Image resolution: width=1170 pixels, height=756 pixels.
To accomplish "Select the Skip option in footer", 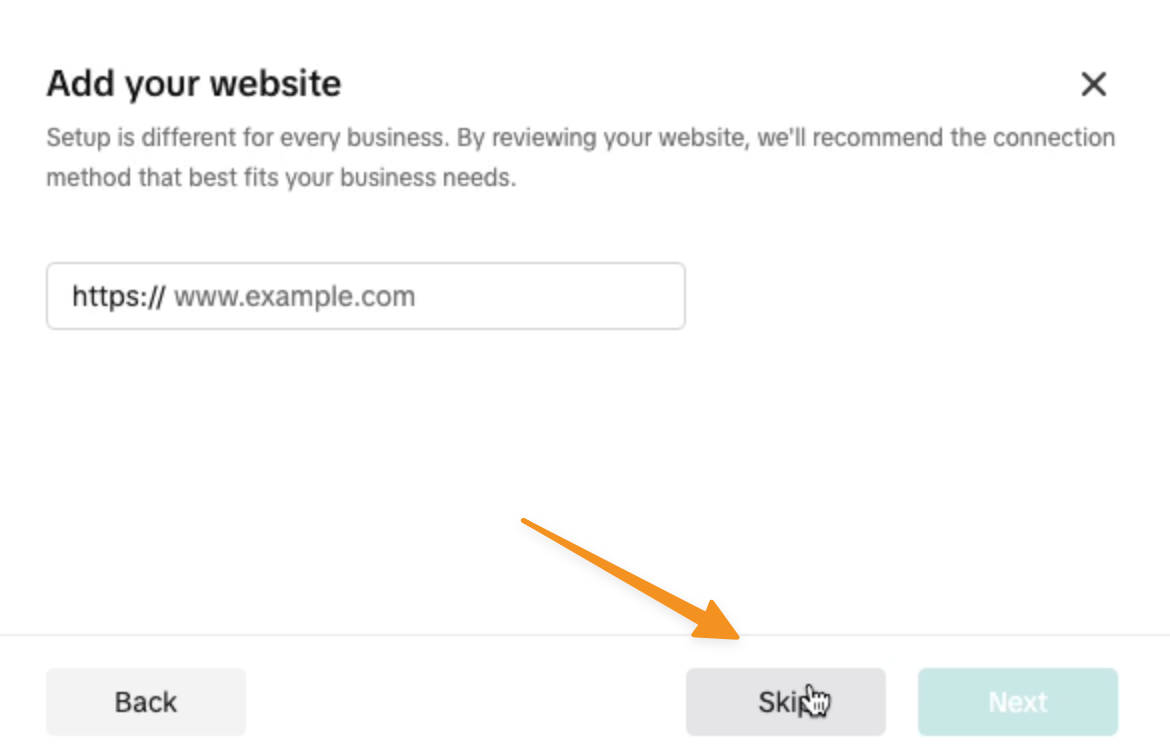I will point(785,702).
